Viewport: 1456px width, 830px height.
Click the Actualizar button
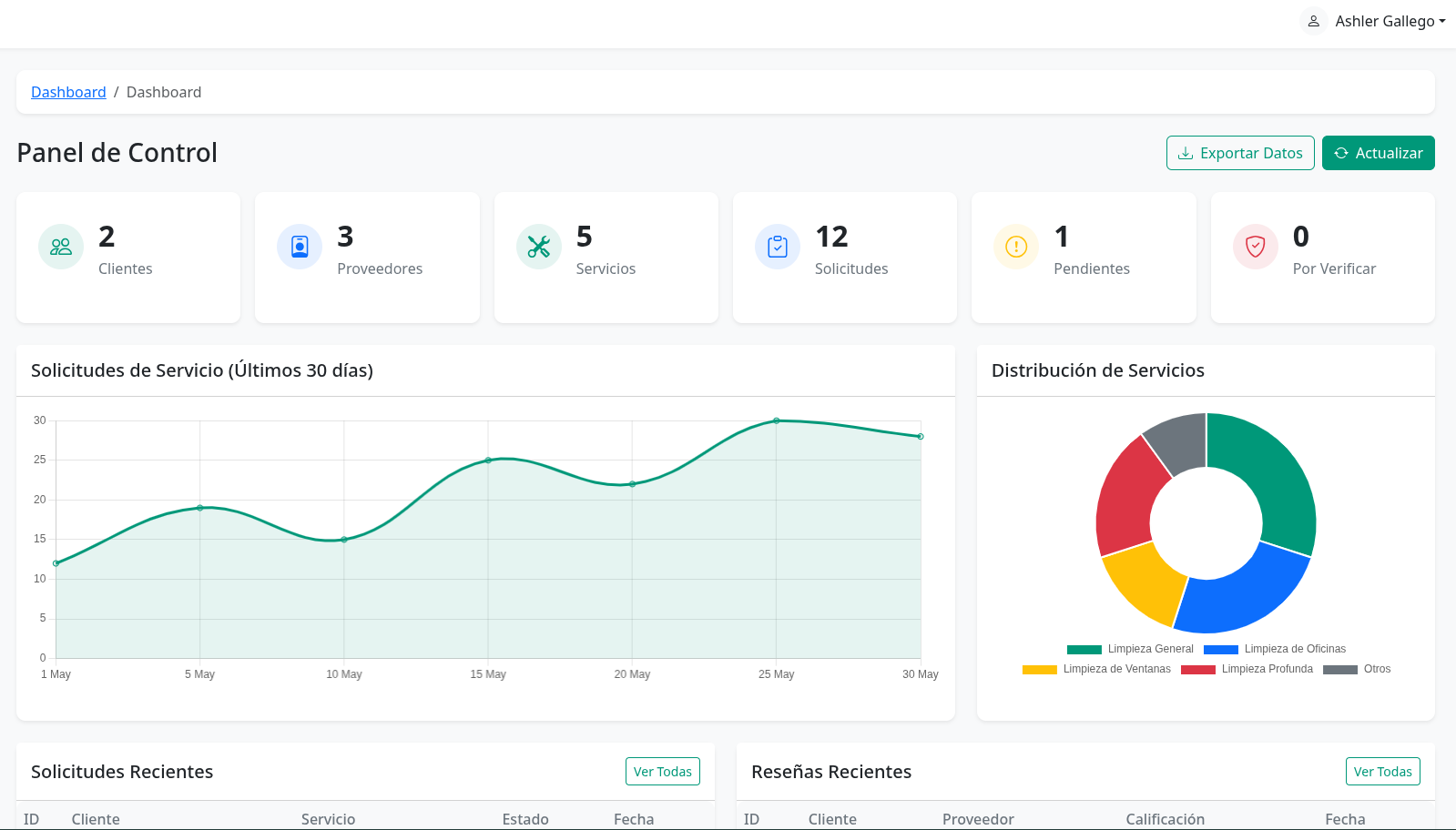[x=1378, y=153]
